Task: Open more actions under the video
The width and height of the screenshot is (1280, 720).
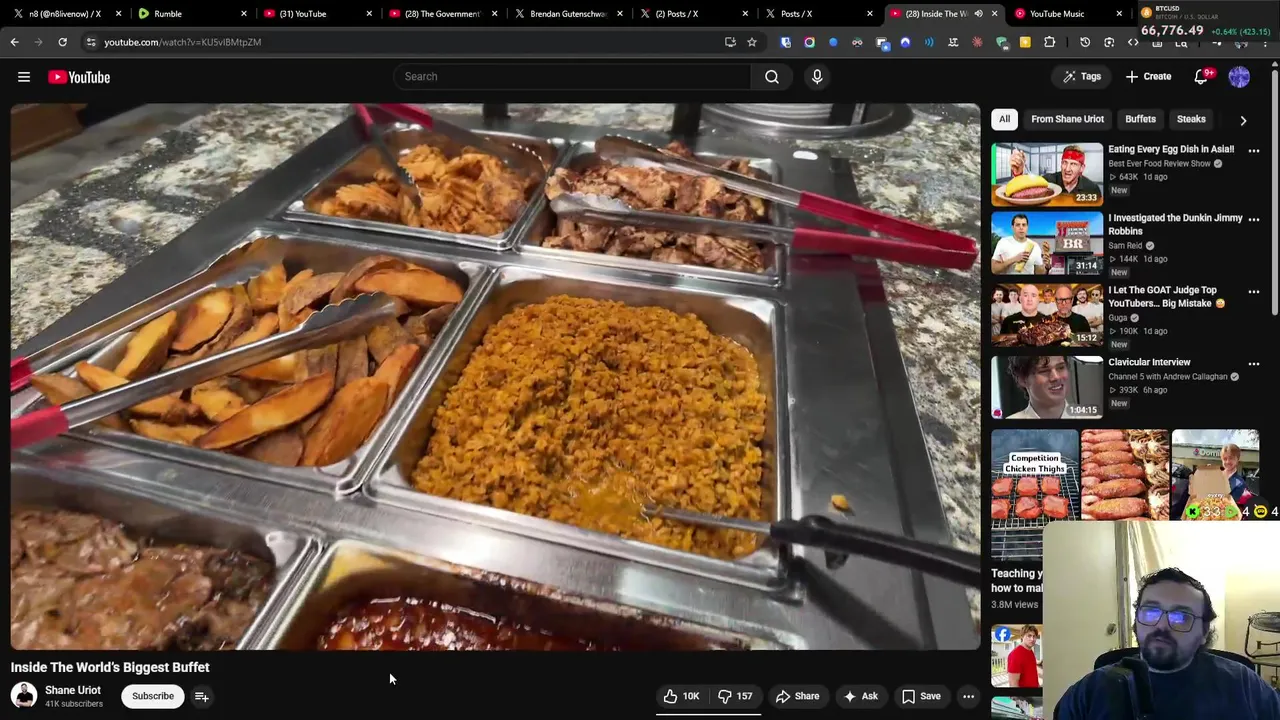Action: pos(968,696)
